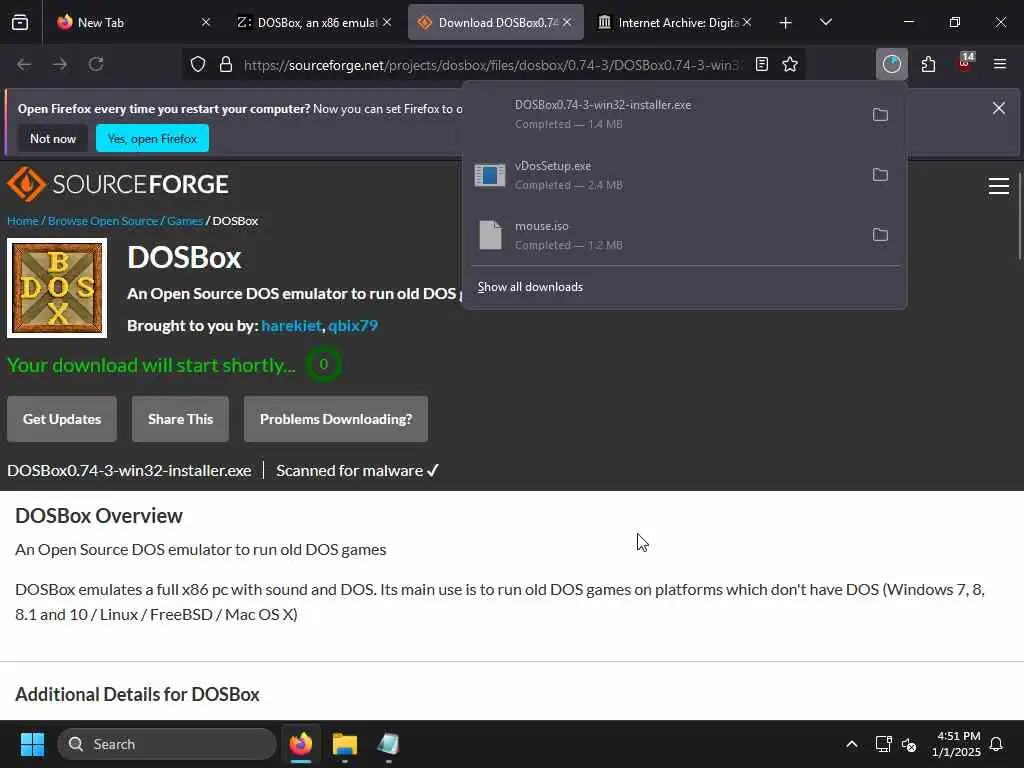This screenshot has width=1024, height=768.
Task: Open Firefox application menu
Action: tap(1000, 64)
